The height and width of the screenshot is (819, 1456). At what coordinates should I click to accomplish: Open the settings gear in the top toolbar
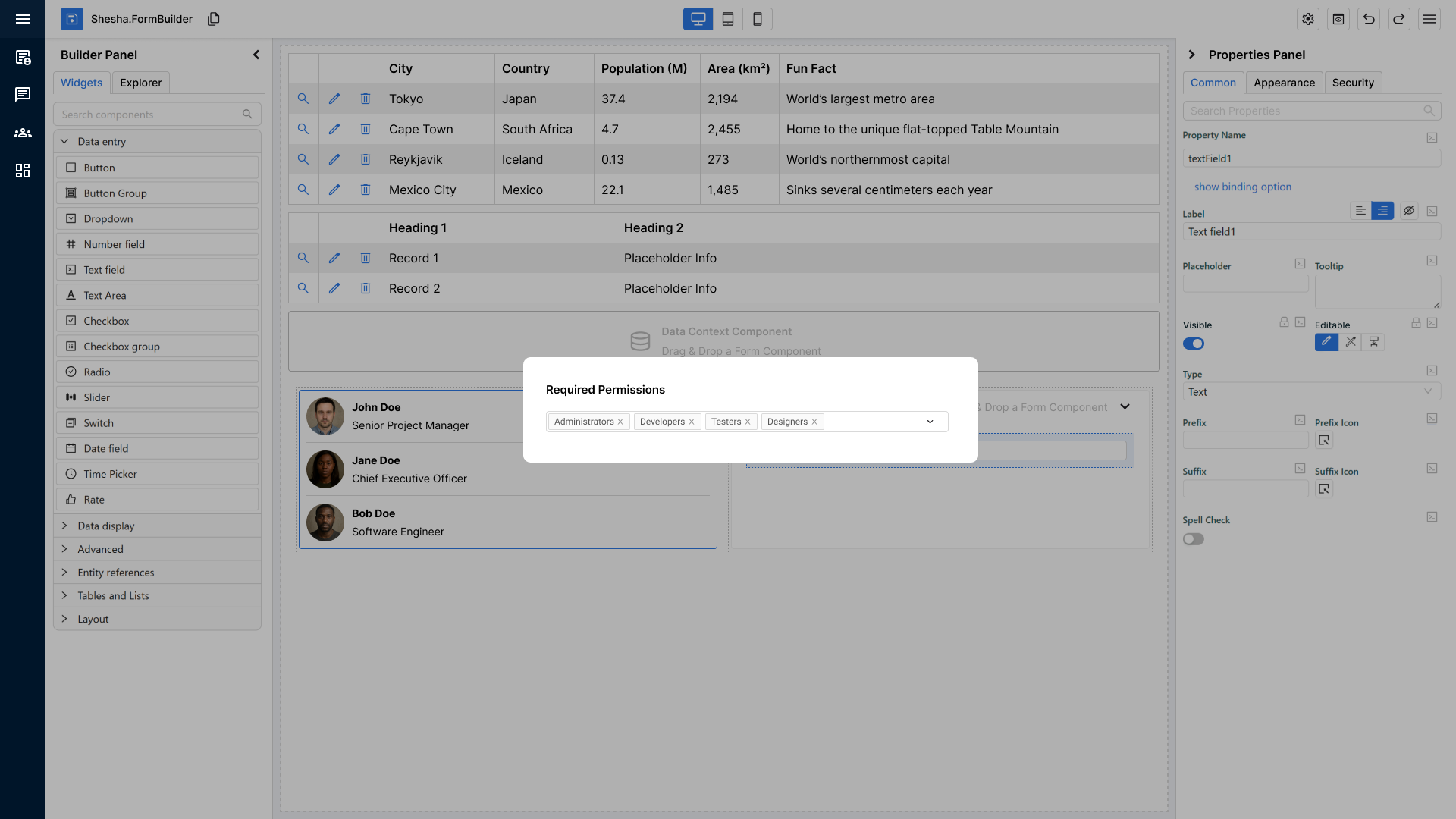tap(1308, 19)
